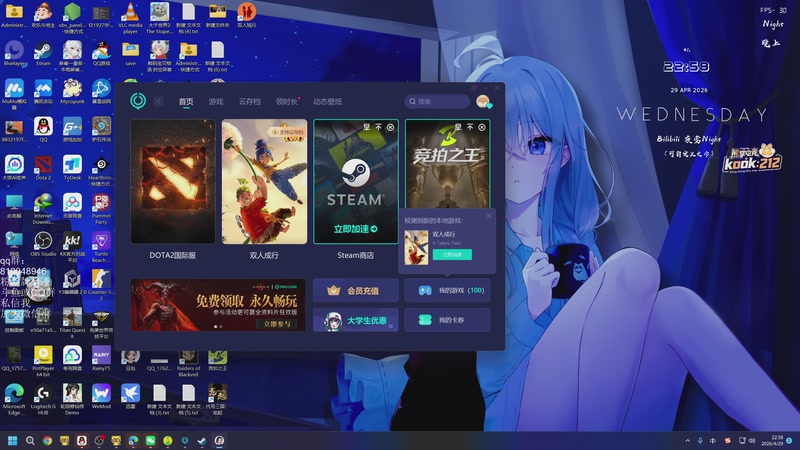Select the second banner carousel dot
Viewport: 800px width, 450px height.
click(x=221, y=327)
